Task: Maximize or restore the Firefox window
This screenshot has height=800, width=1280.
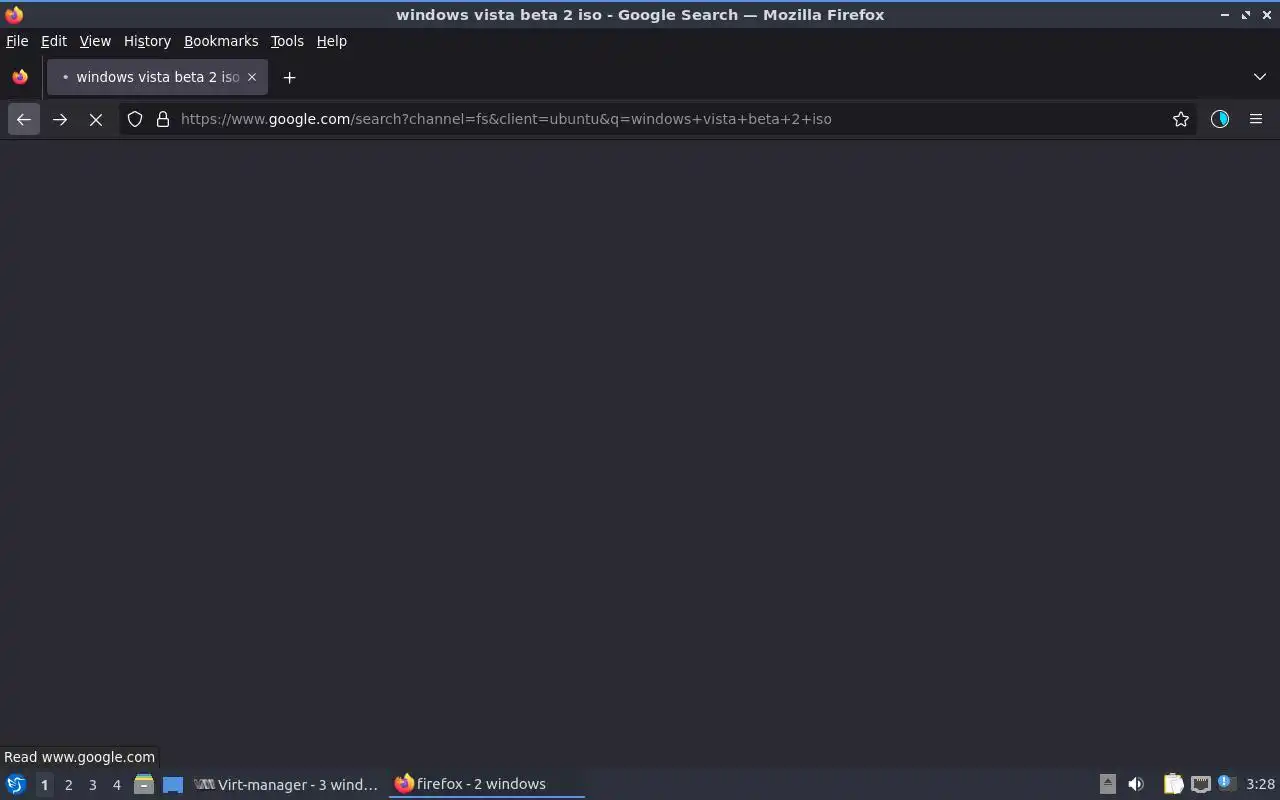Action: point(1246,15)
